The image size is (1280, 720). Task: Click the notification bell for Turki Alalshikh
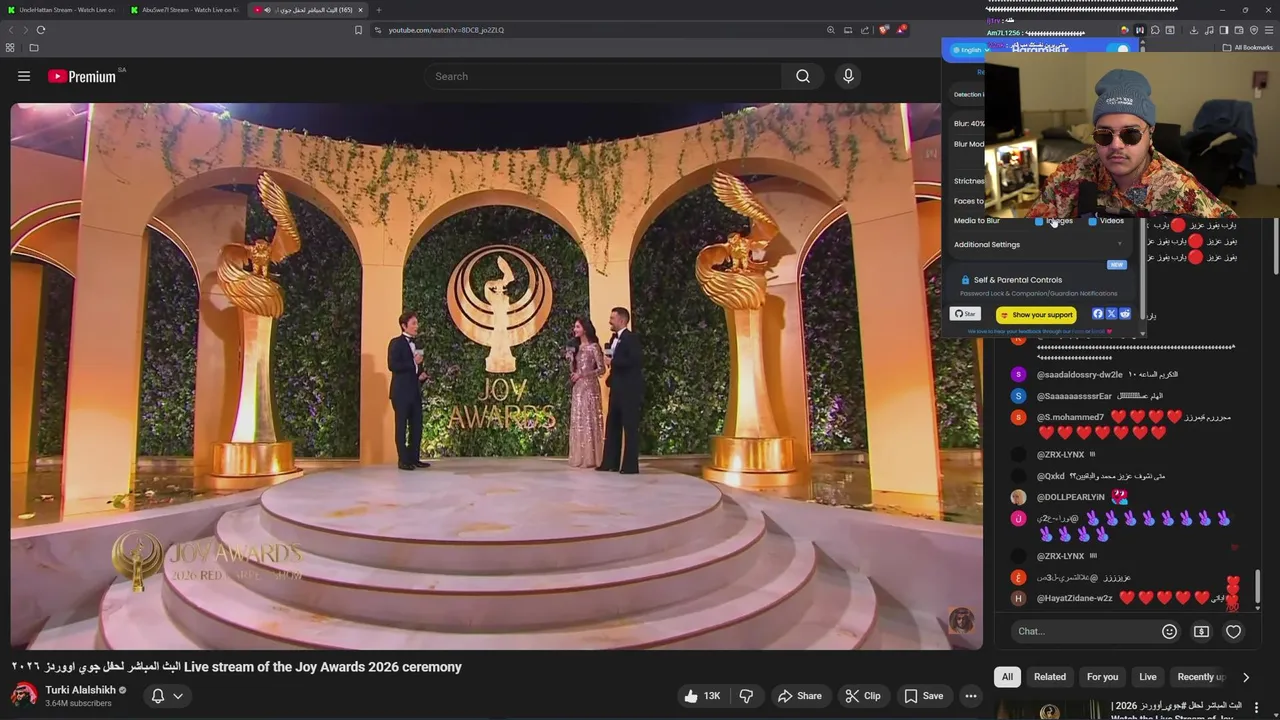[157, 696]
